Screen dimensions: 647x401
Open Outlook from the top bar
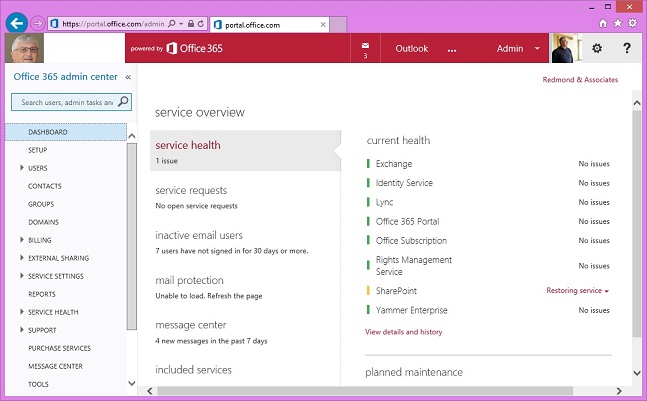pyautogui.click(x=411, y=48)
